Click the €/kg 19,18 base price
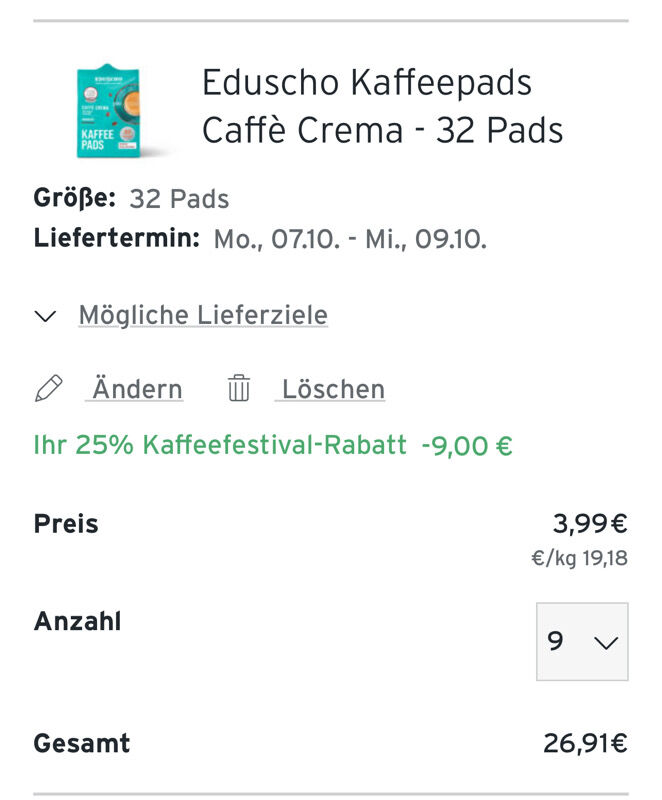This screenshot has width=662, height=800. point(579,558)
